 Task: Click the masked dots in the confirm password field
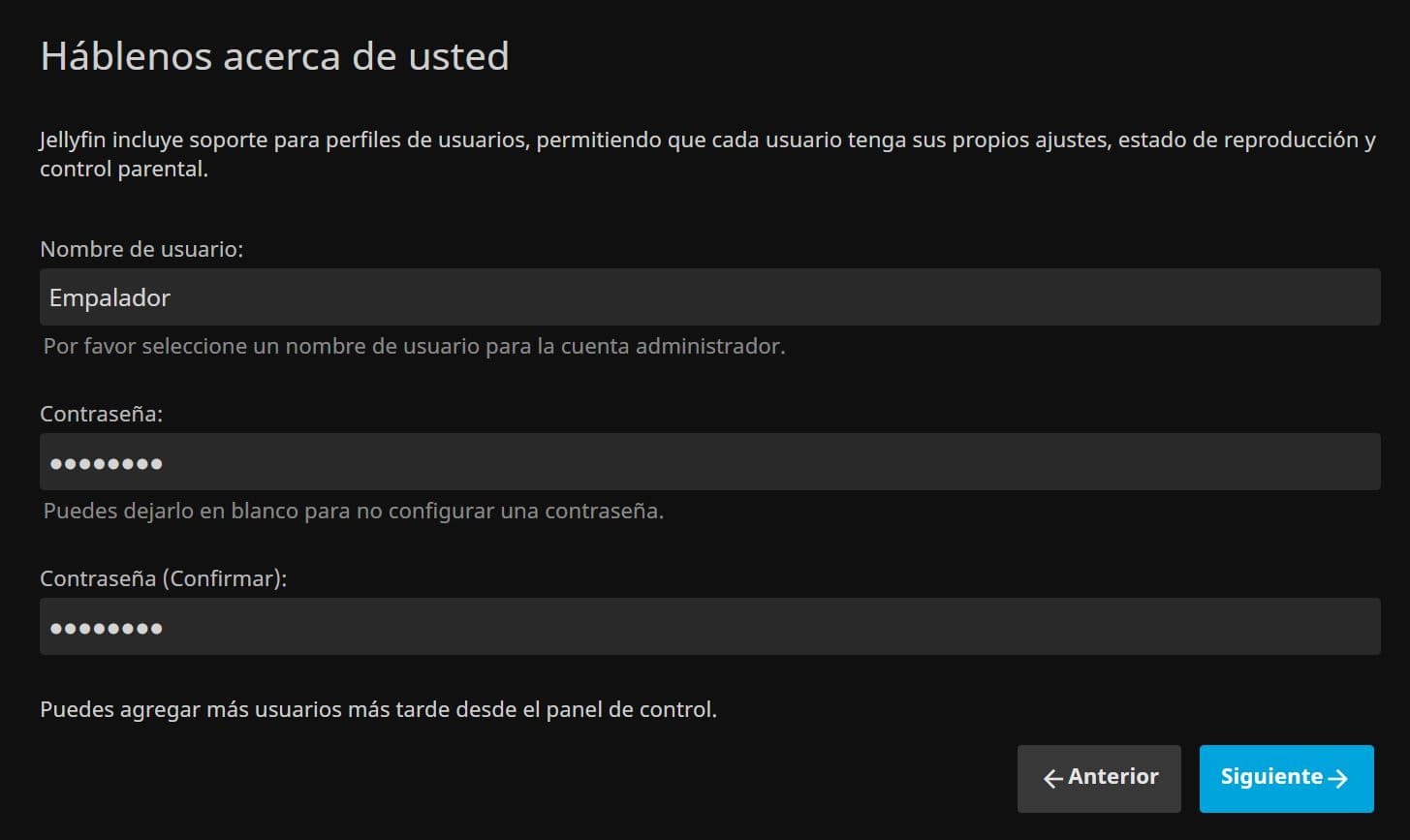(x=107, y=628)
